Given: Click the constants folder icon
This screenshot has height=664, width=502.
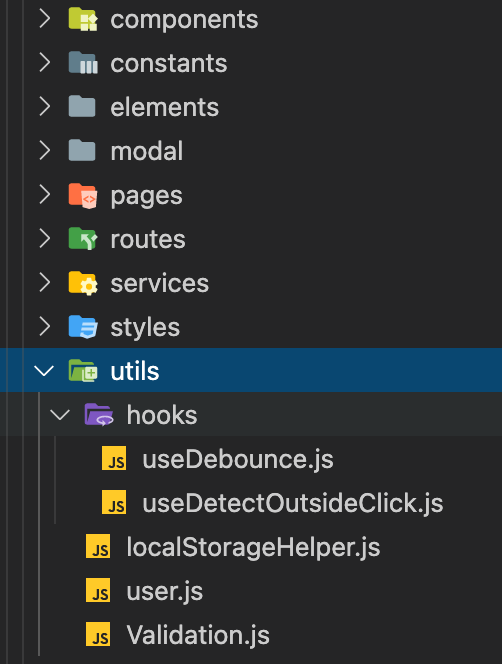Looking at the screenshot, I should [x=83, y=63].
